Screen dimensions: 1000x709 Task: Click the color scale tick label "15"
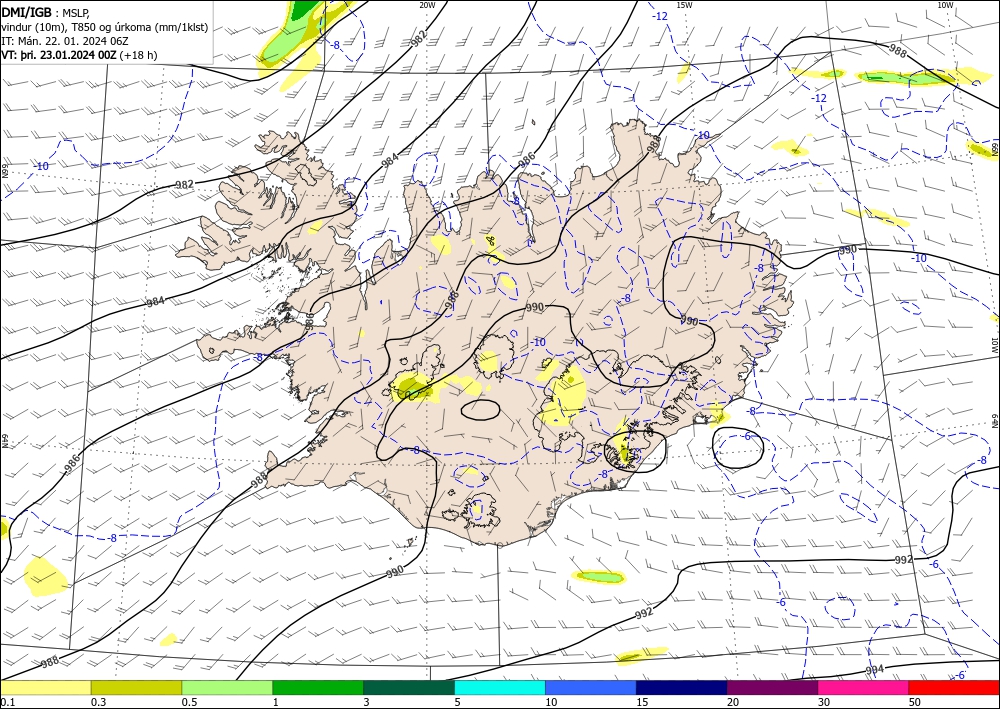[x=642, y=702]
